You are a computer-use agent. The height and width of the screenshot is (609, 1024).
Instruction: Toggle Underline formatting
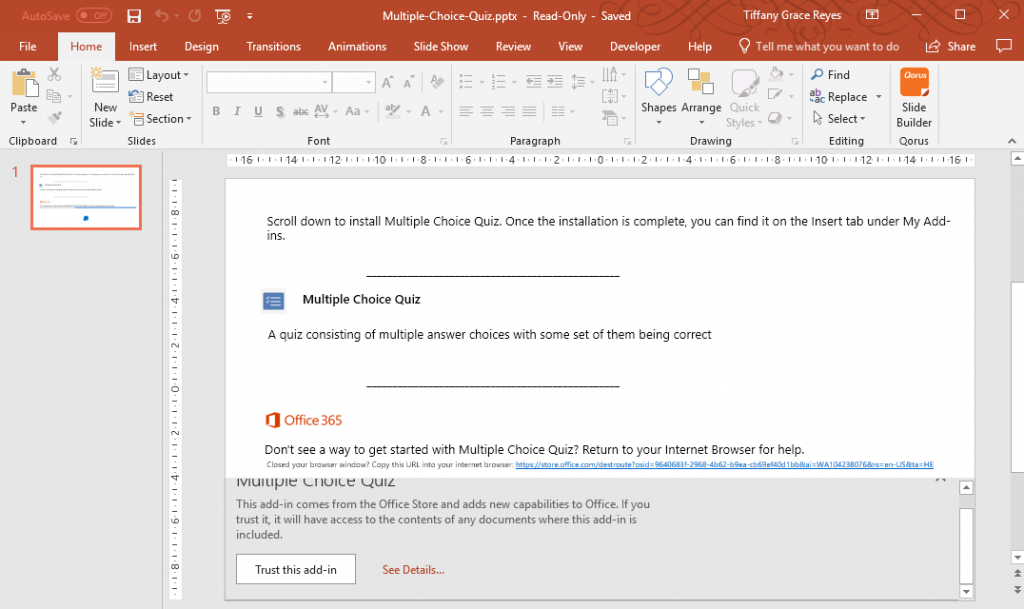tap(258, 112)
